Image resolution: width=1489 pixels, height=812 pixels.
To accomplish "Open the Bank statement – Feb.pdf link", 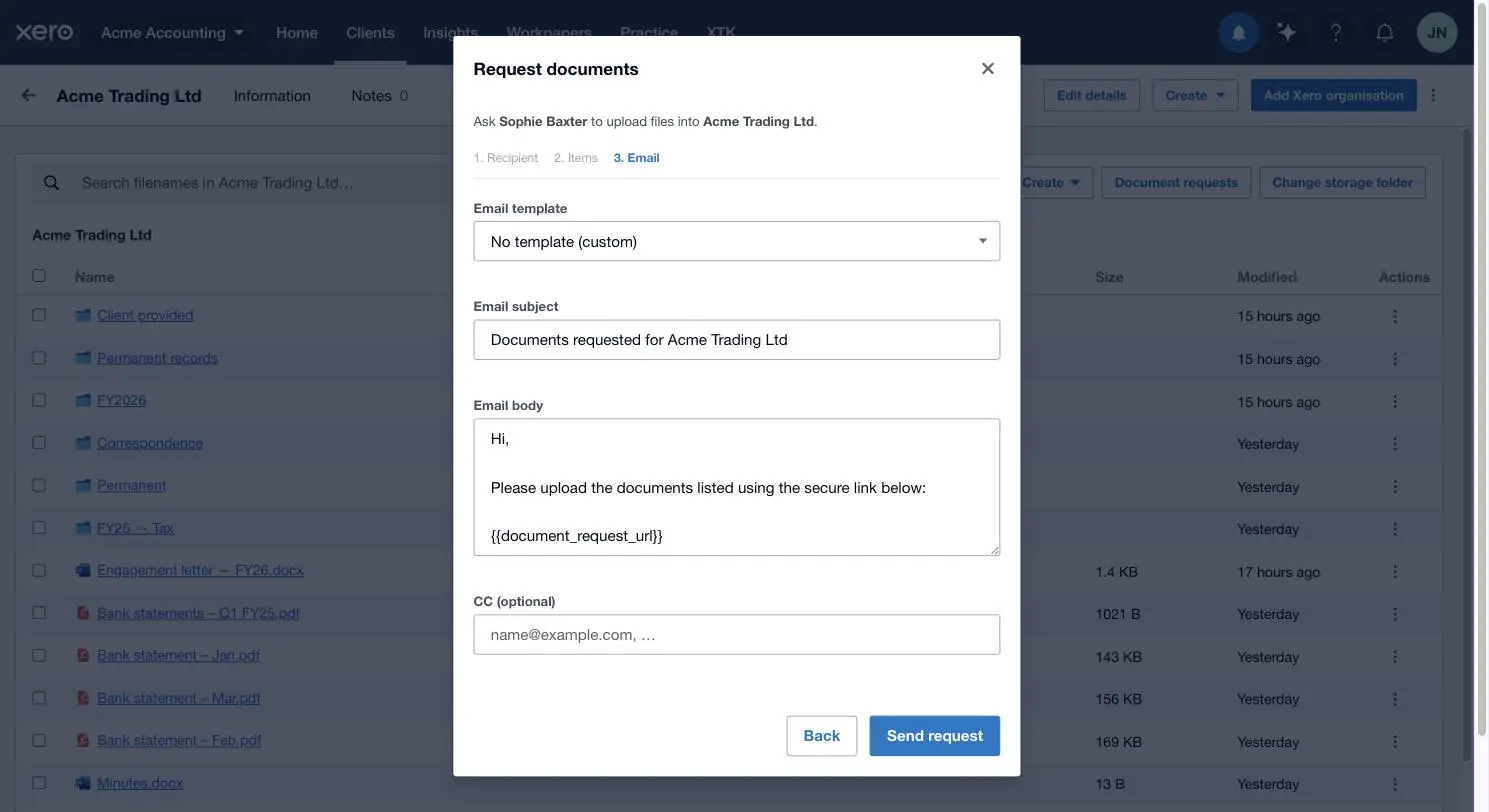I will point(179,741).
